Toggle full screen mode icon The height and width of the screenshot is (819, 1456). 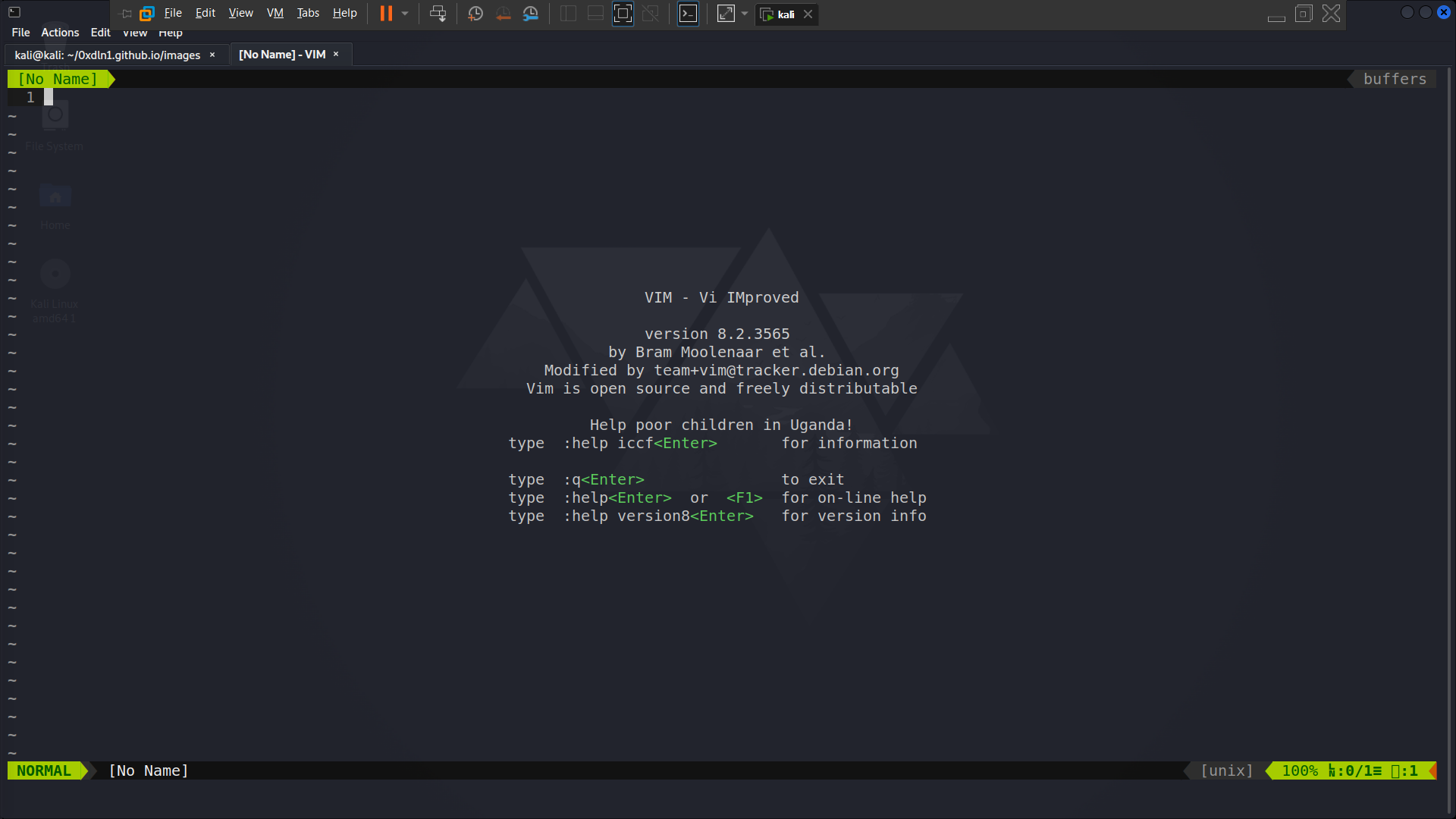[x=623, y=14]
